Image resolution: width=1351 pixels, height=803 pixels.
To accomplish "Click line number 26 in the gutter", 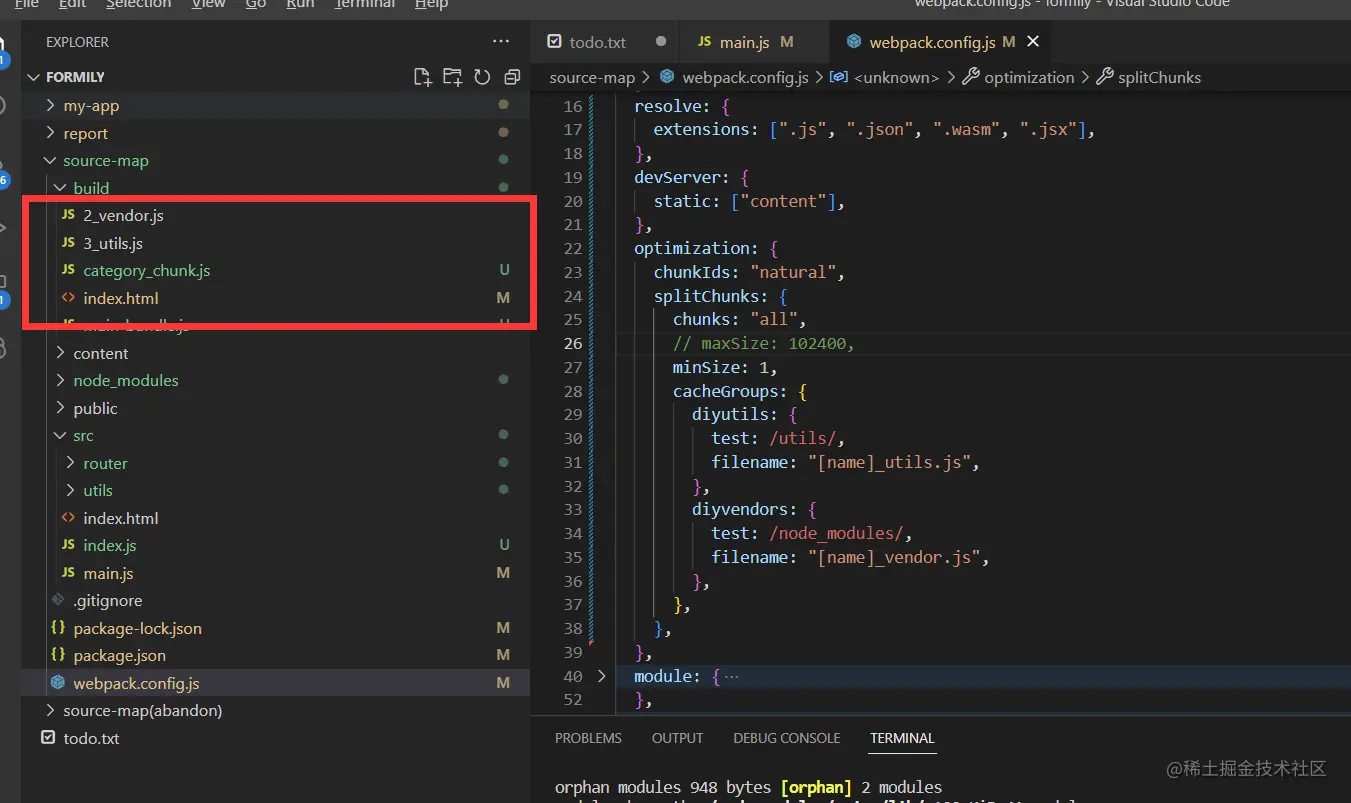I will 572,343.
